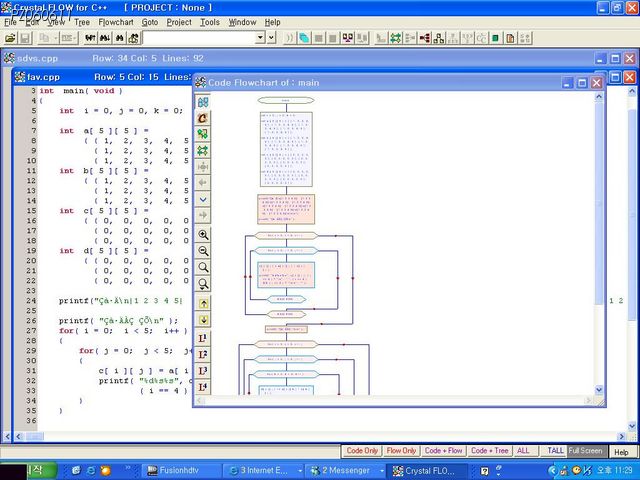The height and width of the screenshot is (480, 640).
Task: Click the zoom in magnifier icon
Action: (203, 235)
